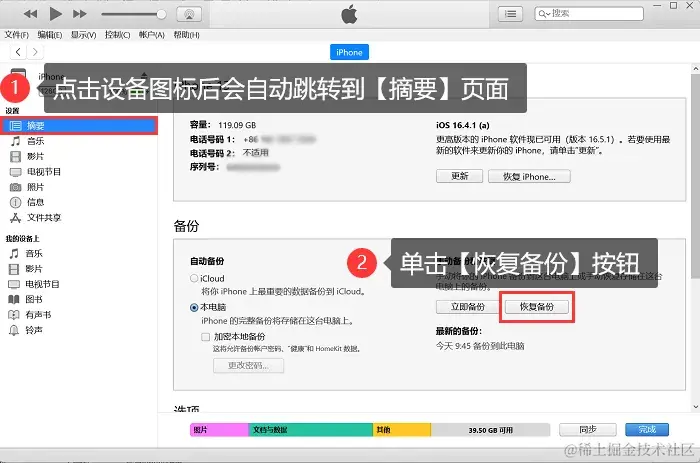Click the 其他 storage bar segment
The width and height of the screenshot is (700, 463).
click(402, 430)
